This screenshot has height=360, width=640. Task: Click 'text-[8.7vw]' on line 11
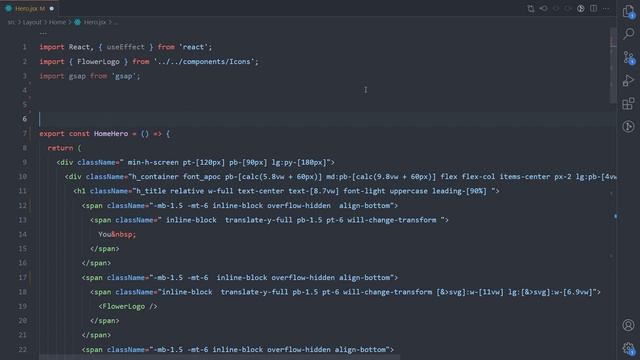pos(313,191)
